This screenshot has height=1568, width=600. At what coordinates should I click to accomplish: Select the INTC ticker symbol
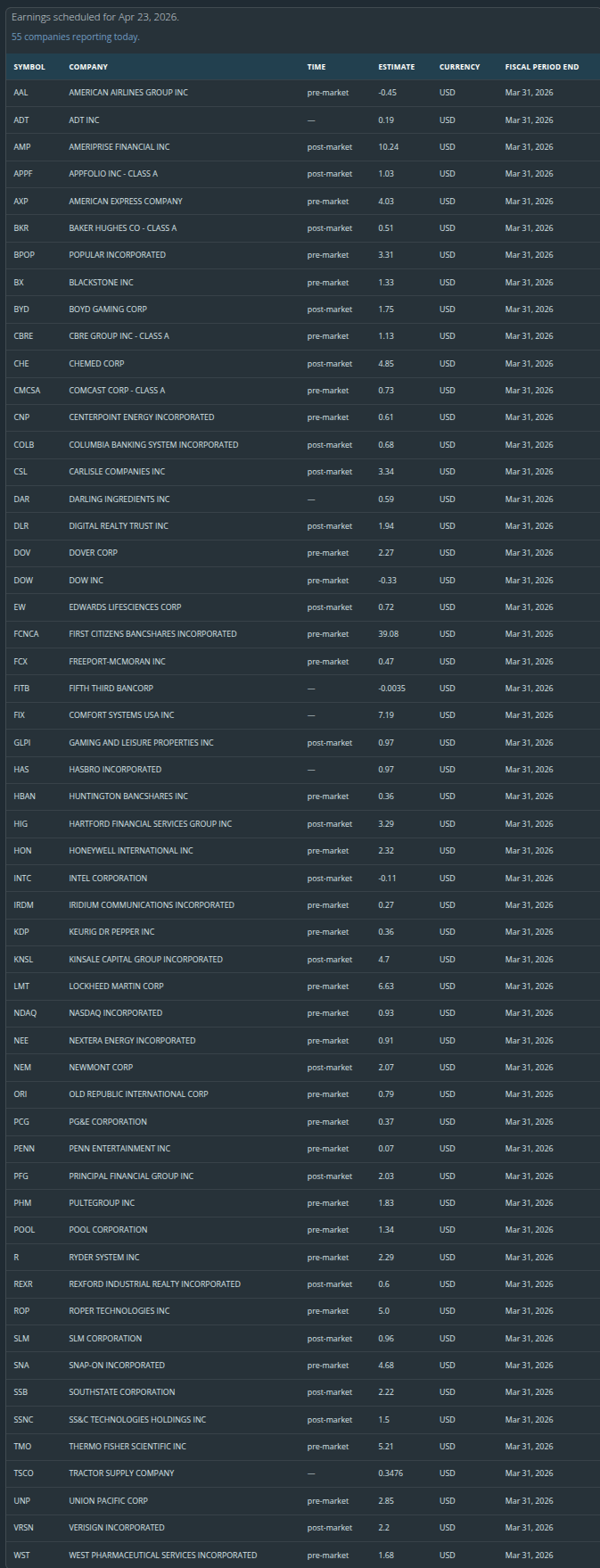(23, 879)
